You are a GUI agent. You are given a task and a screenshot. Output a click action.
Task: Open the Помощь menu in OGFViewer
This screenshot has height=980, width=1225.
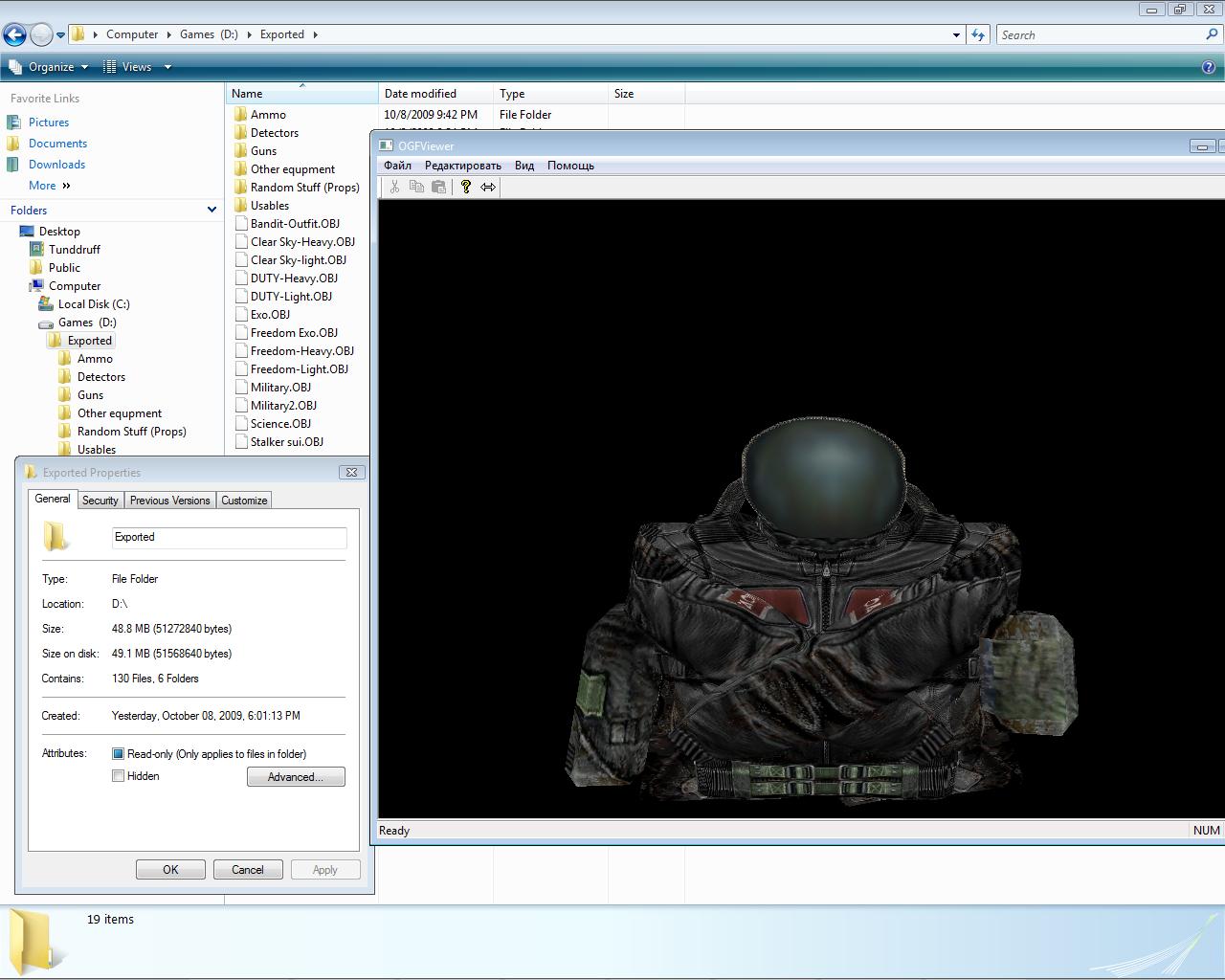[570, 166]
